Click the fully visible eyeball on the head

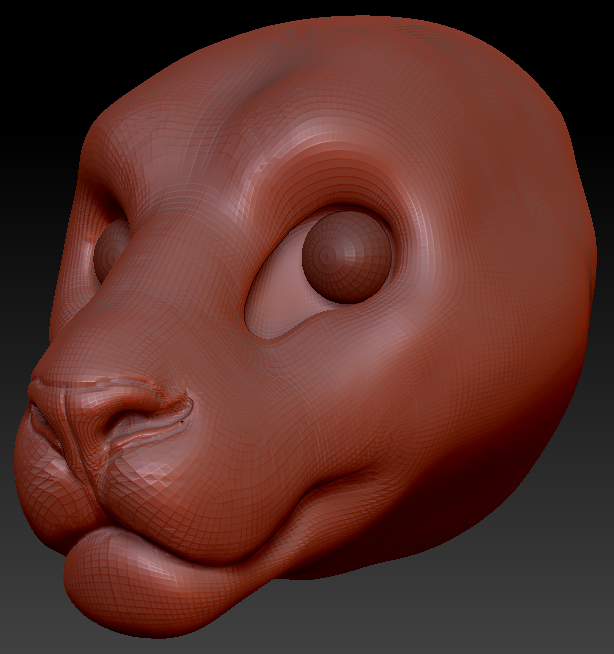click(x=347, y=255)
